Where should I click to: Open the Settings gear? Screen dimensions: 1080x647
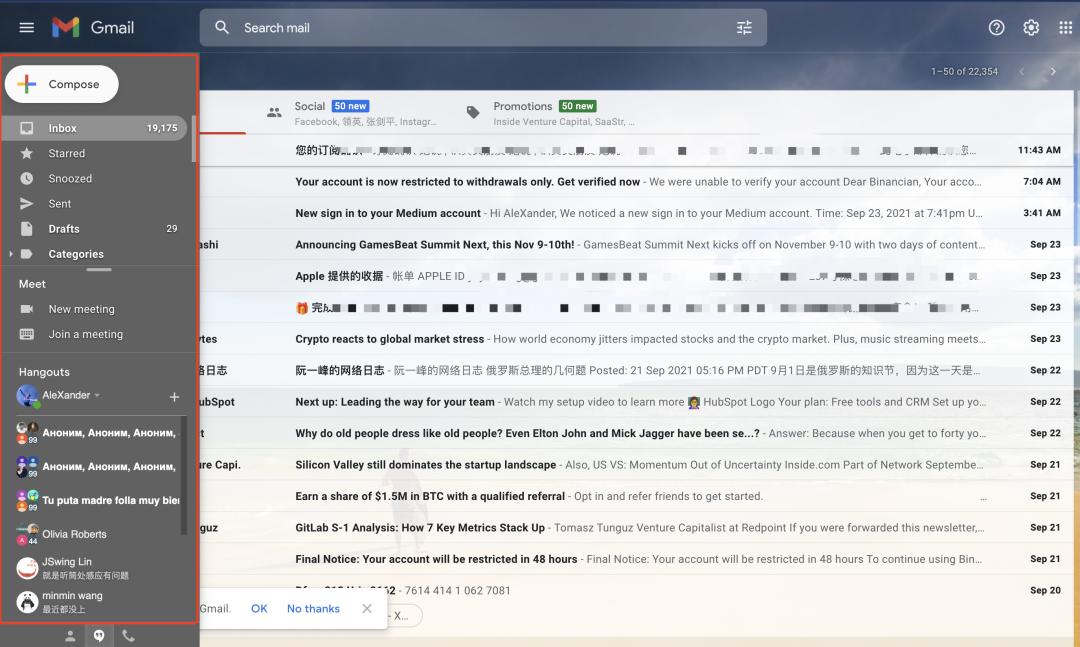coord(1030,28)
